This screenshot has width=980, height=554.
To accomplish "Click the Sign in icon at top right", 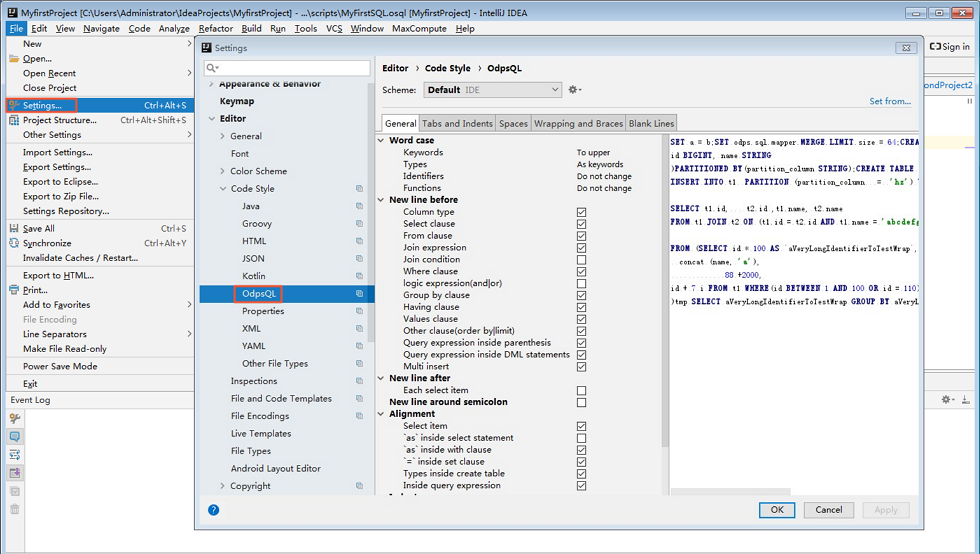I will pos(935,46).
